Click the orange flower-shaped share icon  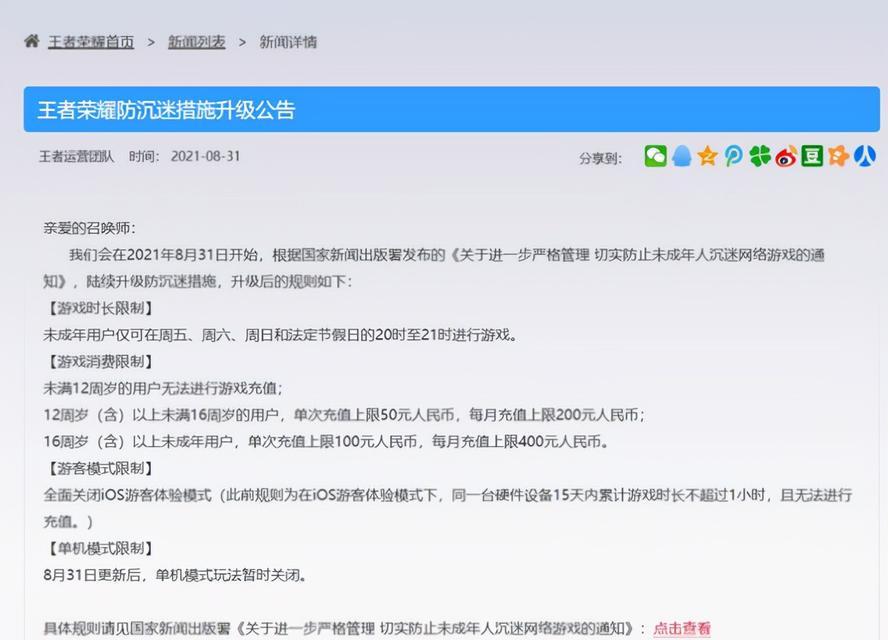[838, 156]
